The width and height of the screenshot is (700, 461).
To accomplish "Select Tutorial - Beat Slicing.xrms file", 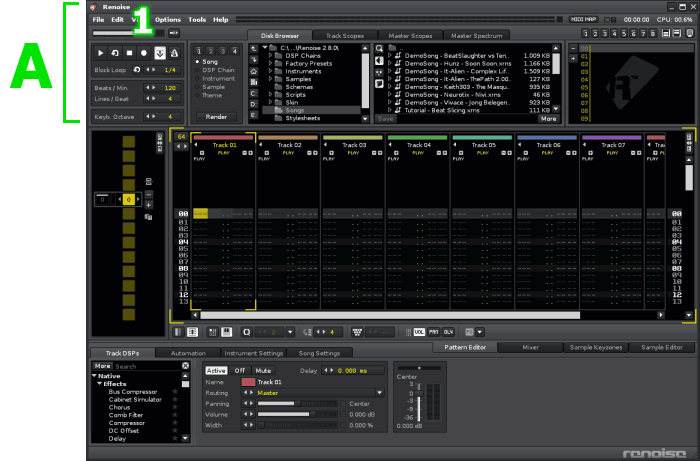I will [442, 110].
